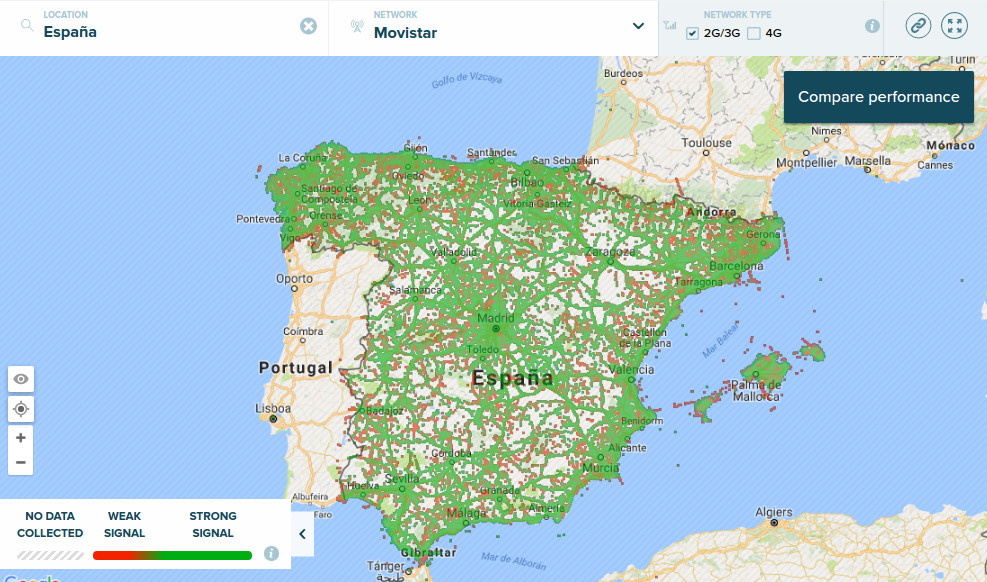Click the Marsella label on the map
987x582 pixels.
click(868, 160)
